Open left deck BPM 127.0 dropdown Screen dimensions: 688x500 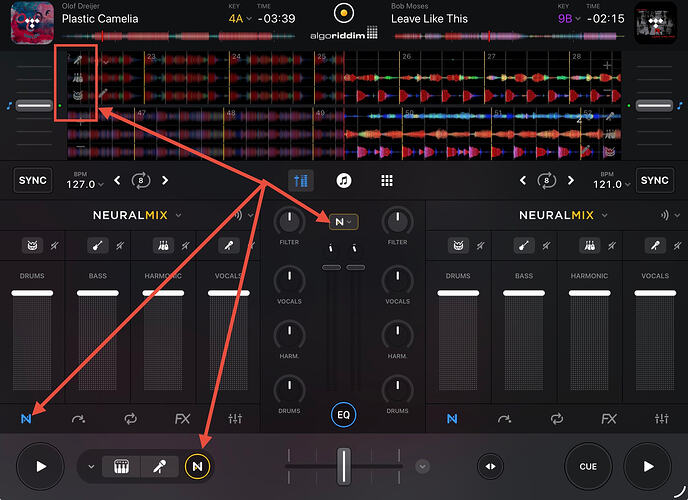pyautogui.click(x=85, y=184)
